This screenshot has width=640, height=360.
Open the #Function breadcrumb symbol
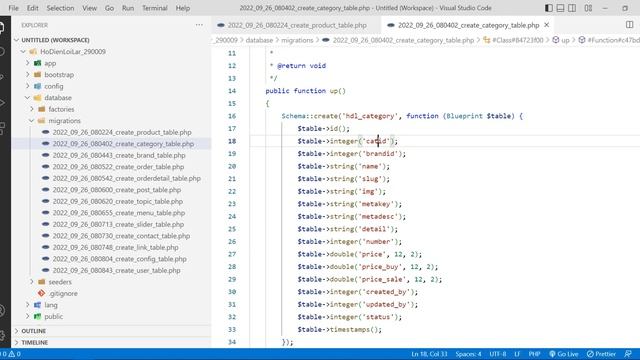(609, 40)
